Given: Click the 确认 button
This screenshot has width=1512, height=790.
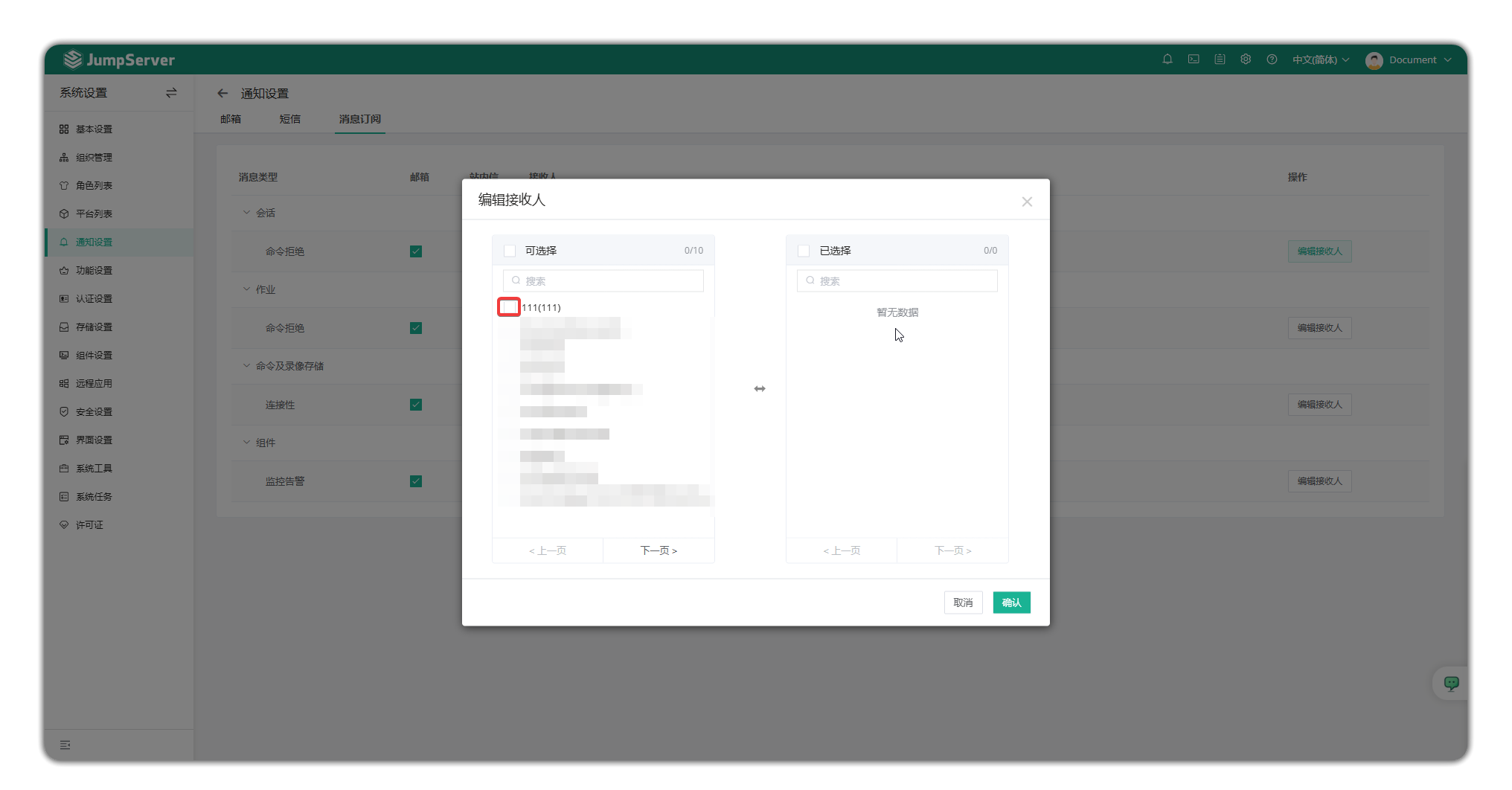Looking at the screenshot, I should [x=1012, y=603].
